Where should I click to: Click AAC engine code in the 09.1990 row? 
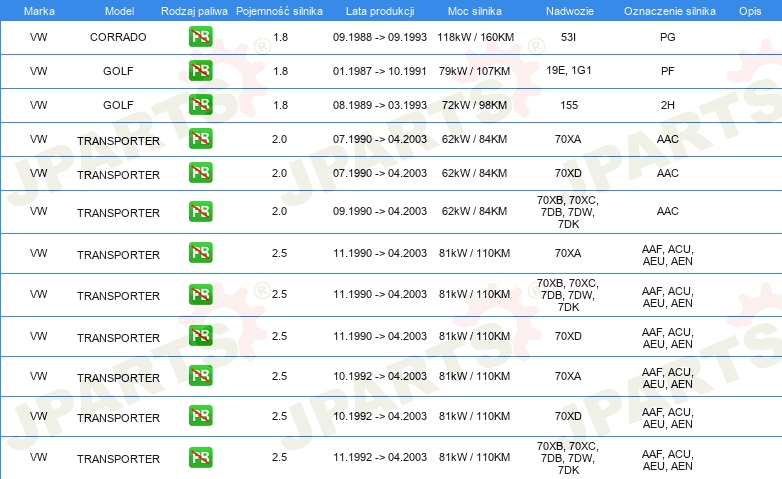pos(667,211)
